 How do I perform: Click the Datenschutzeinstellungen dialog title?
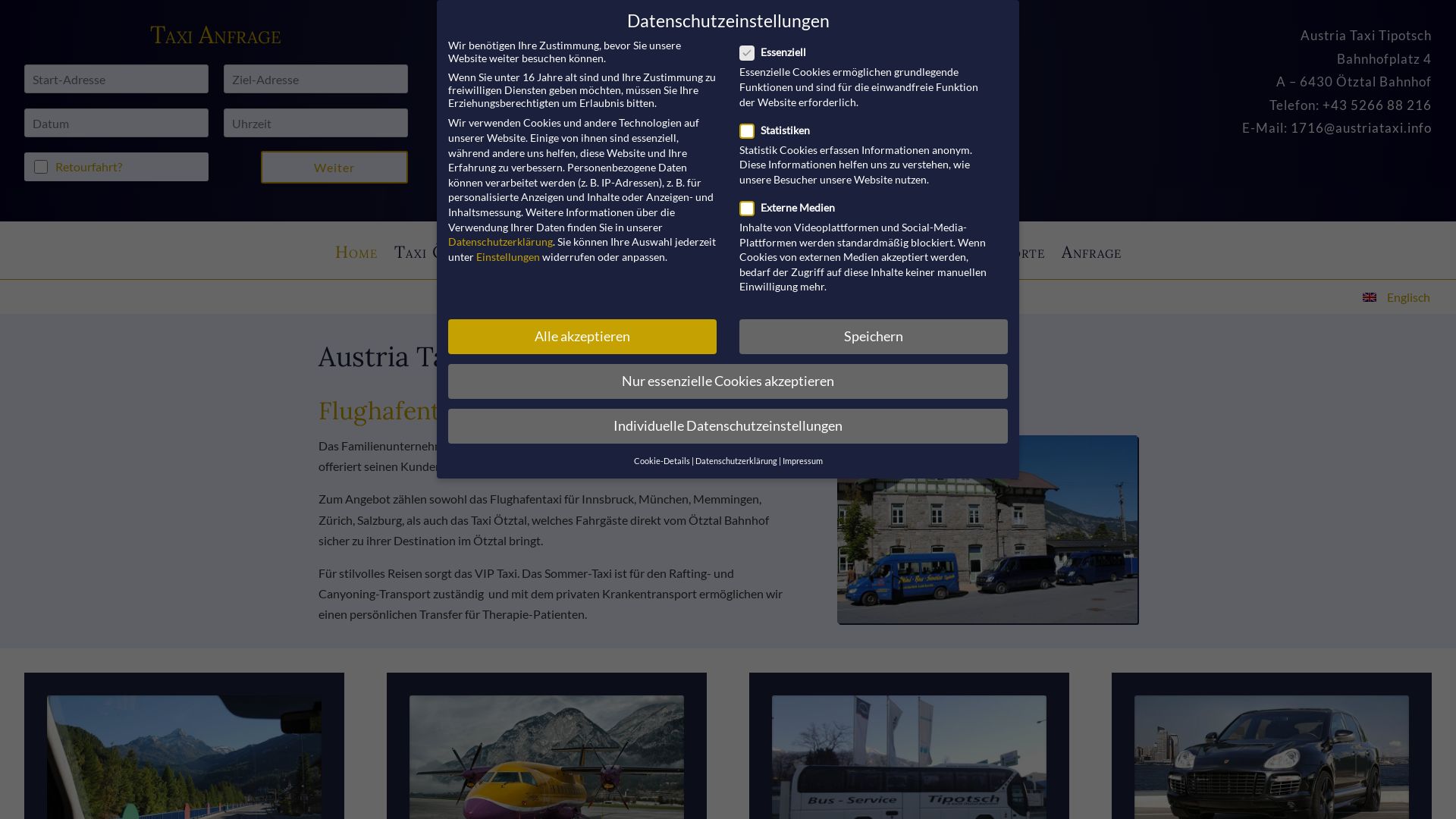pyautogui.click(x=727, y=21)
